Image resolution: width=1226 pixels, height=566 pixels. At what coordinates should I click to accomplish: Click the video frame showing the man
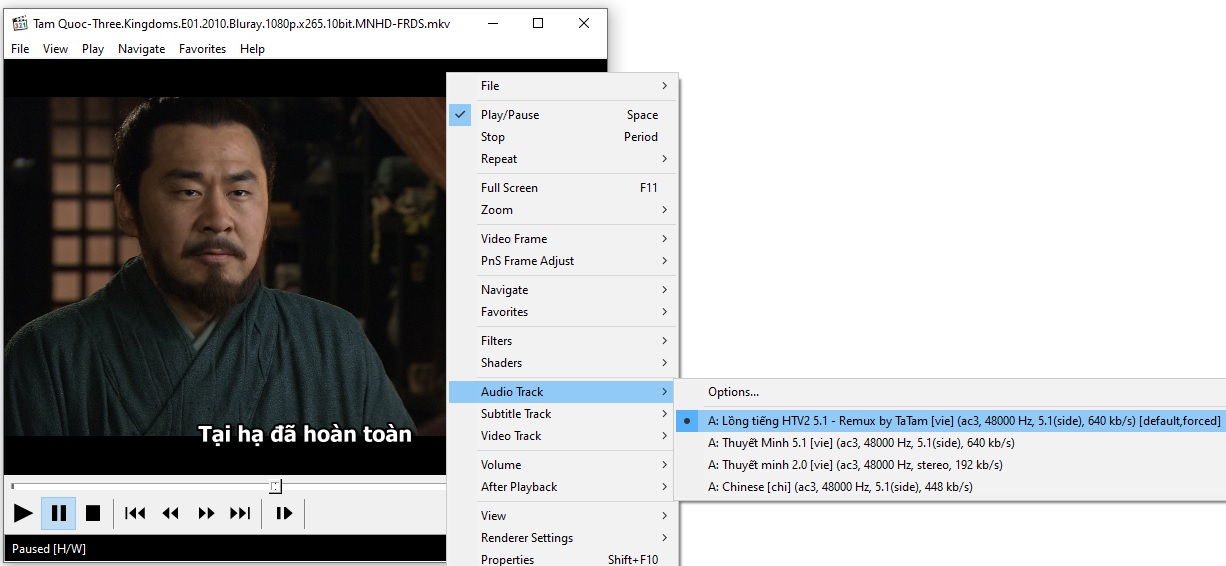225,265
